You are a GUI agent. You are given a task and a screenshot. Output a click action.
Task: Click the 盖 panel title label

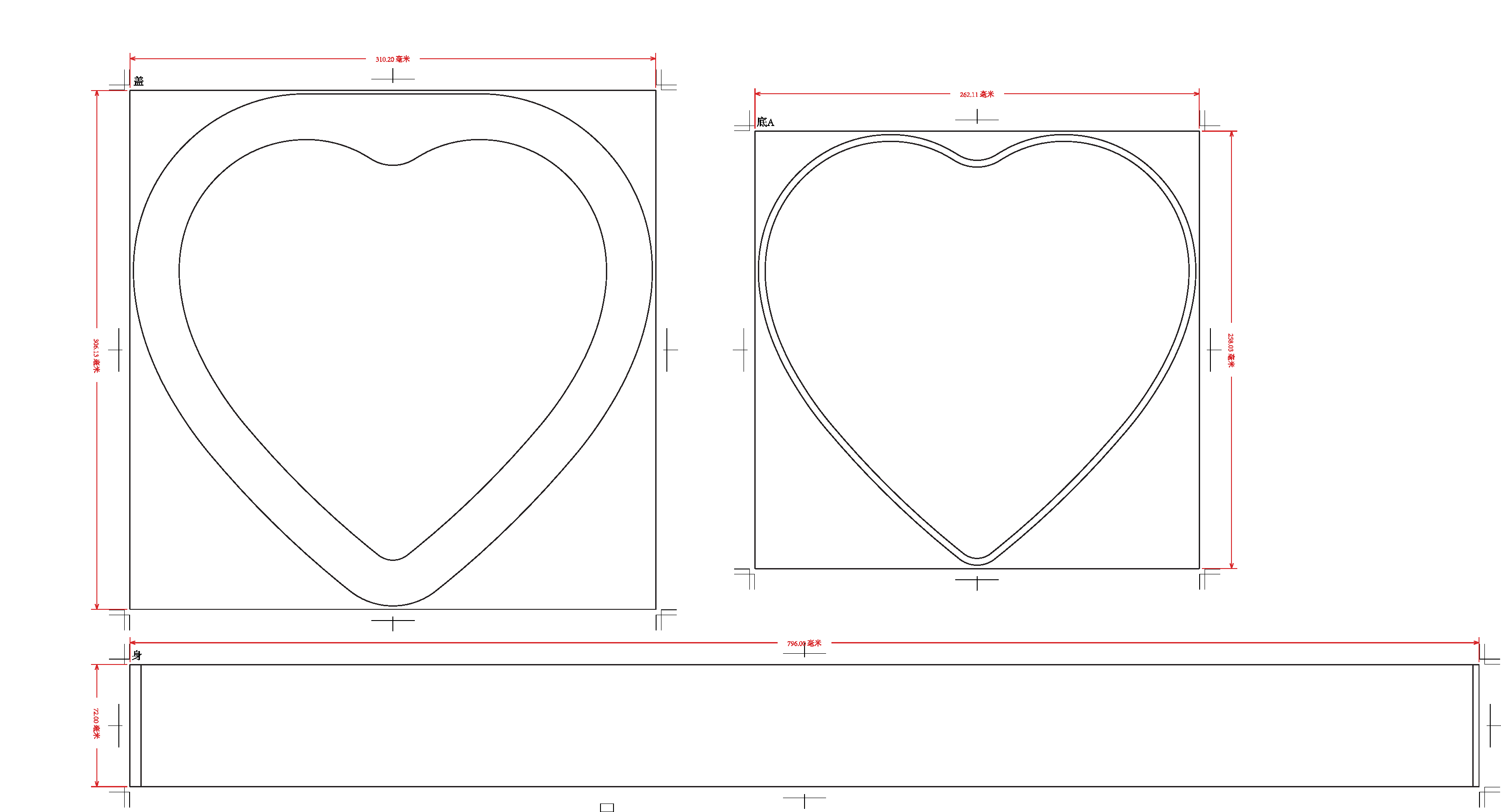click(x=139, y=81)
